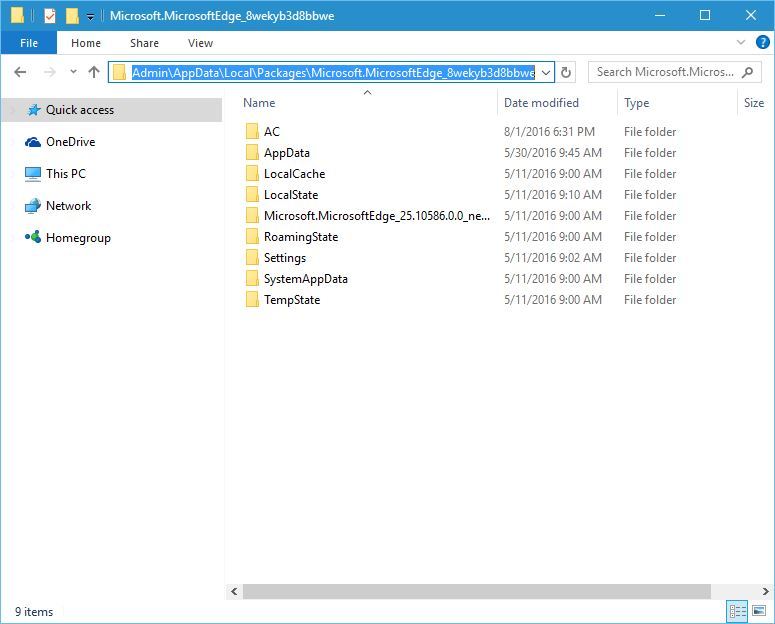Select the TempState folder name
This screenshot has height=624, width=775.
tap(292, 300)
